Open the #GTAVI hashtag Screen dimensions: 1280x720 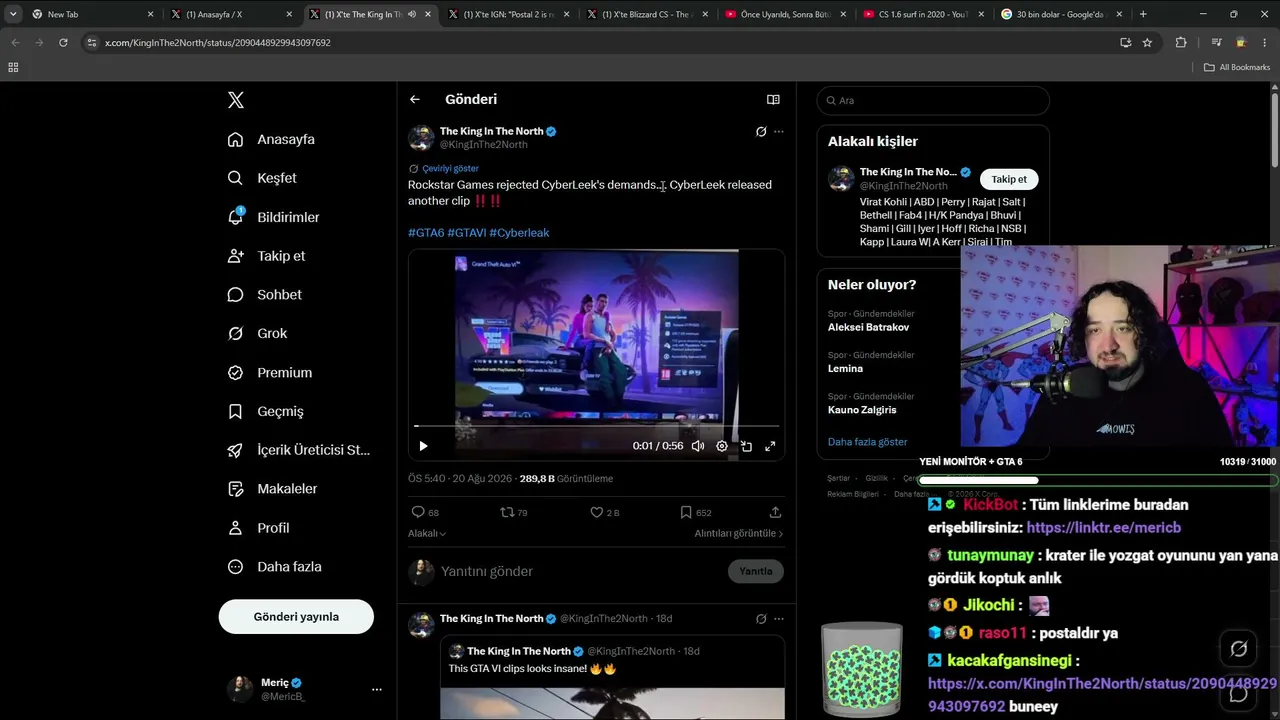pyautogui.click(x=467, y=233)
